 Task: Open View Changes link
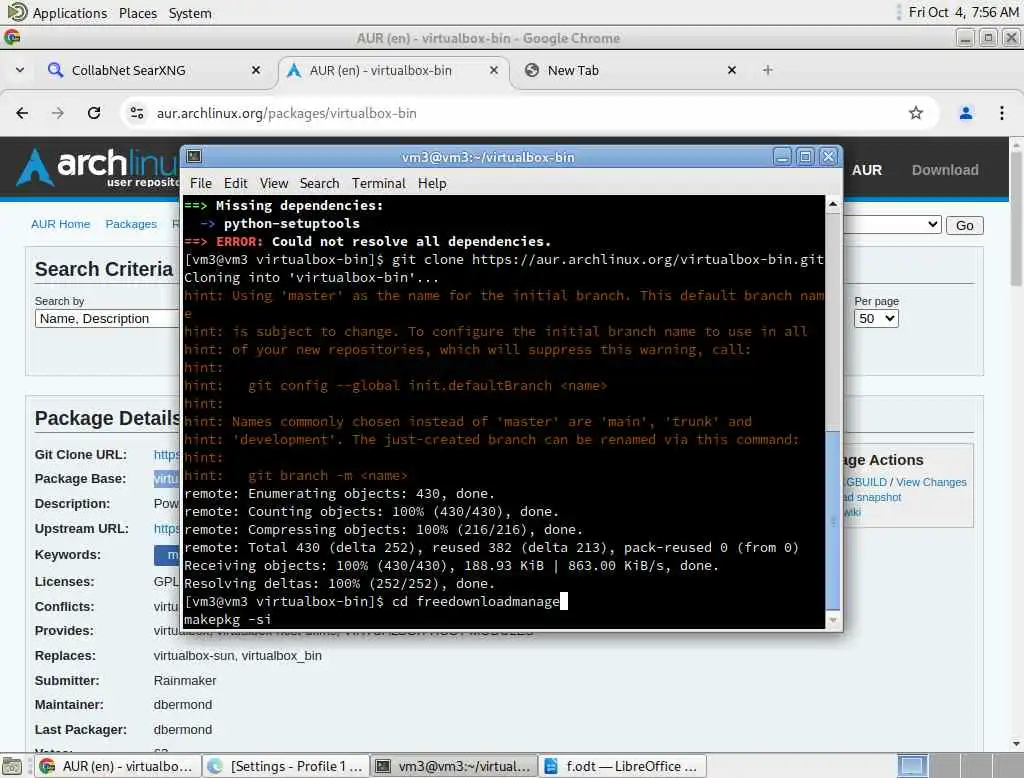tap(931, 482)
